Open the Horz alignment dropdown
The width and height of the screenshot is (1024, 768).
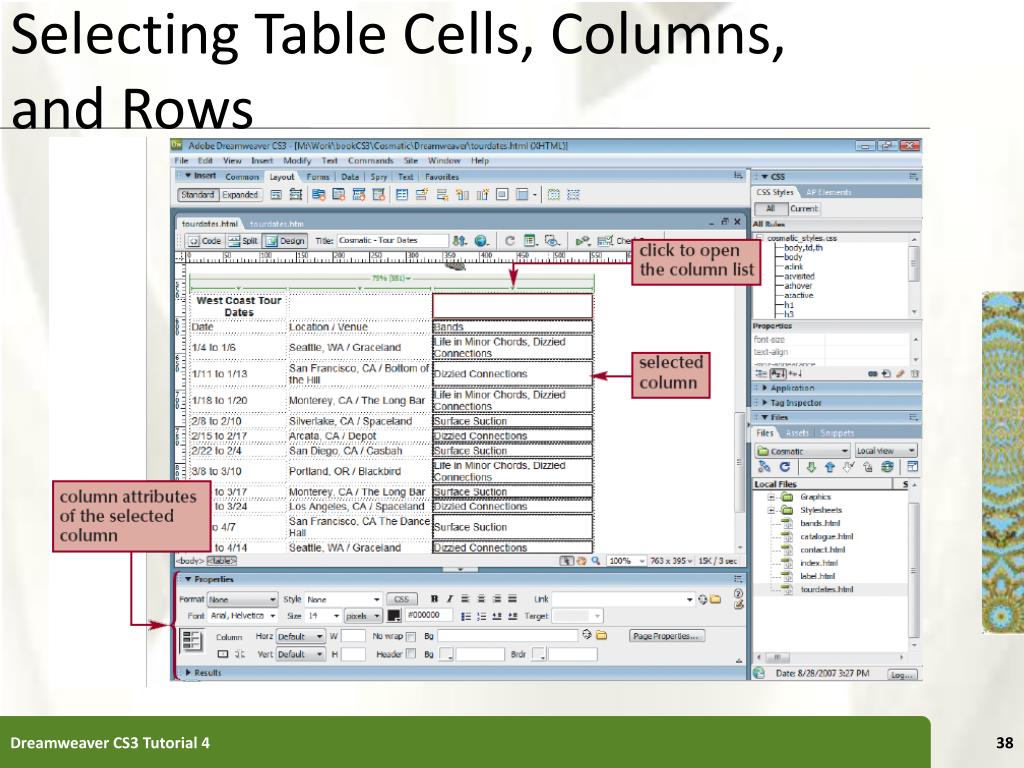click(300, 637)
